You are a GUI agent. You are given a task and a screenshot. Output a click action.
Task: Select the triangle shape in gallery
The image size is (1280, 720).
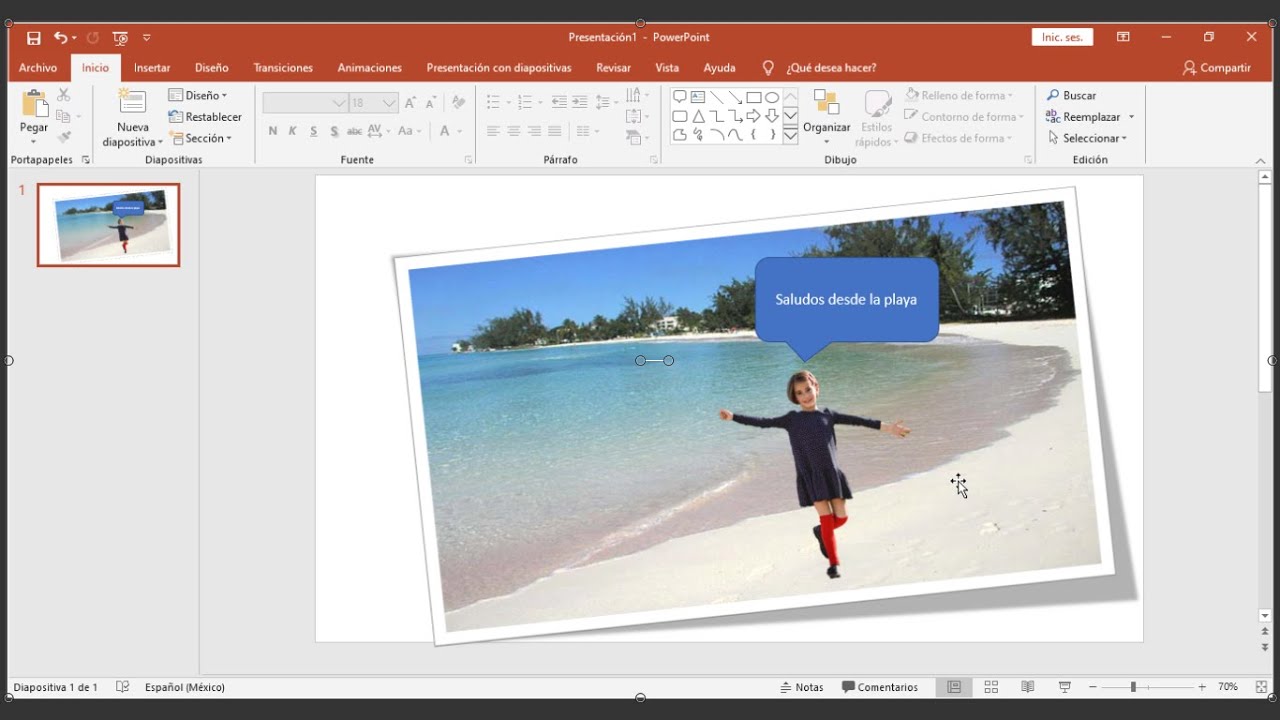(698, 116)
